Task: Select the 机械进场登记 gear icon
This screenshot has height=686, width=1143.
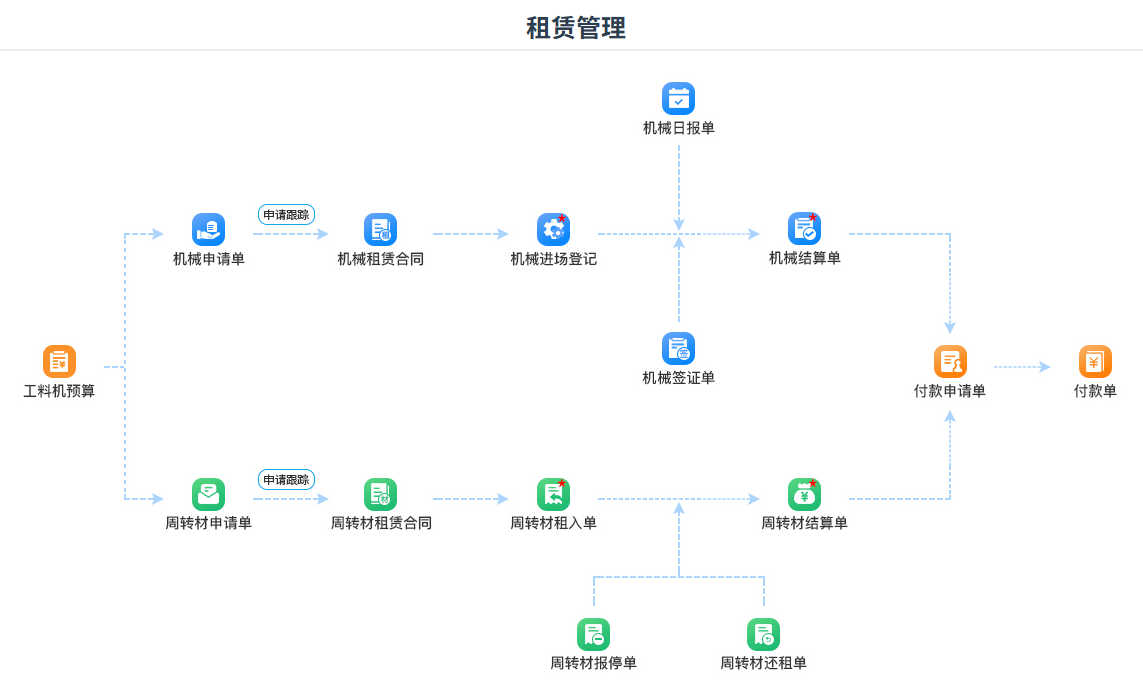Action: (x=553, y=230)
